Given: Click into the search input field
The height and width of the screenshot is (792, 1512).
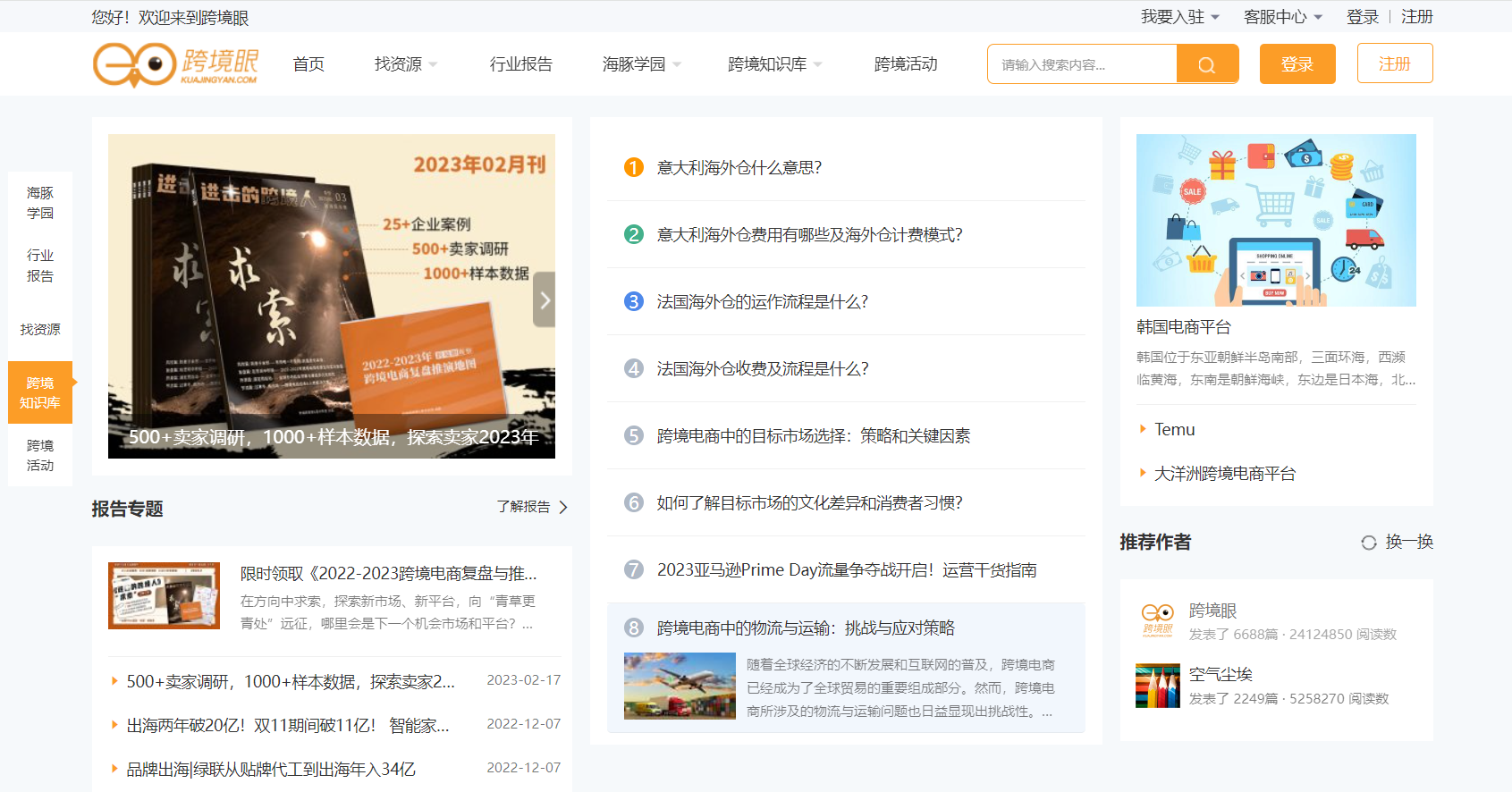Looking at the screenshot, I should point(1082,64).
